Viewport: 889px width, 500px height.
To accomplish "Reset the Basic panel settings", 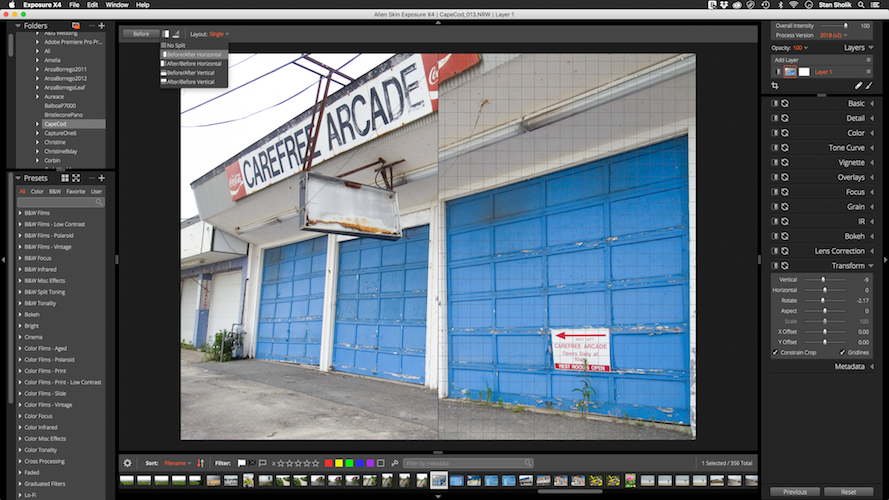I will pos(785,103).
